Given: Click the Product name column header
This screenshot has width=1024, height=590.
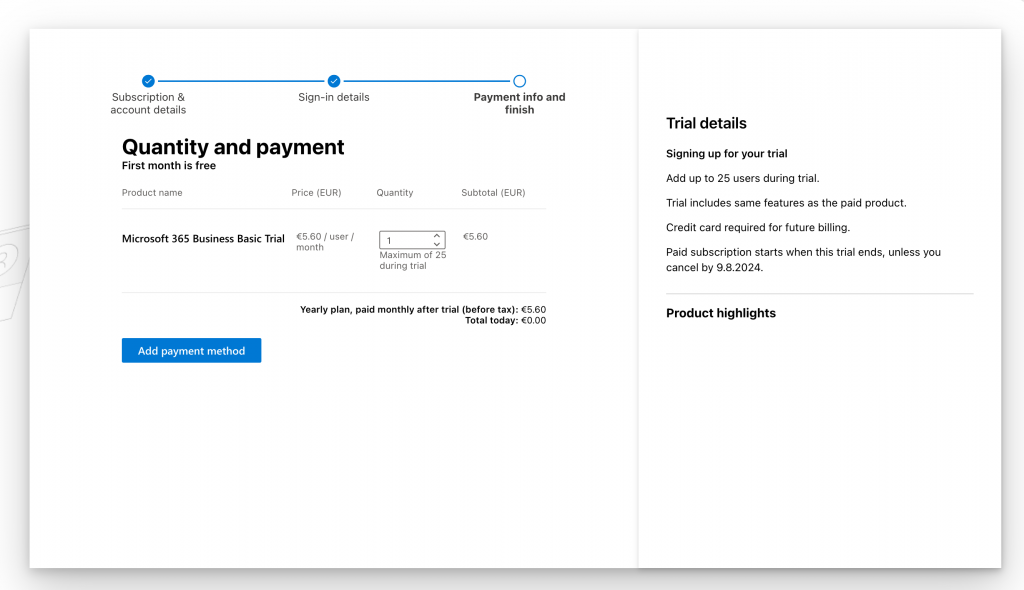Looking at the screenshot, I should pyautogui.click(x=152, y=193).
